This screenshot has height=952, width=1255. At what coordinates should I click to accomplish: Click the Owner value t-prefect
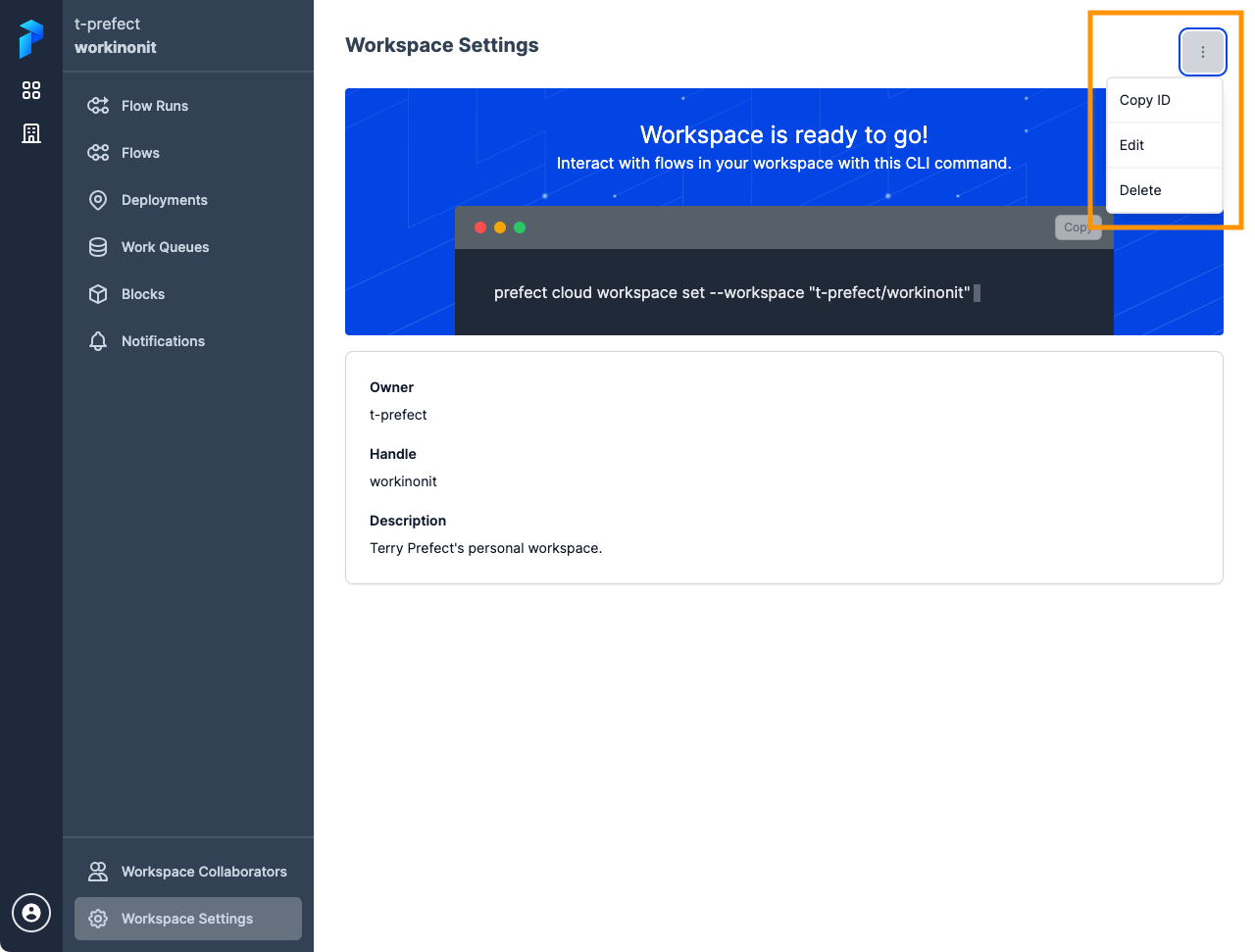pos(398,415)
